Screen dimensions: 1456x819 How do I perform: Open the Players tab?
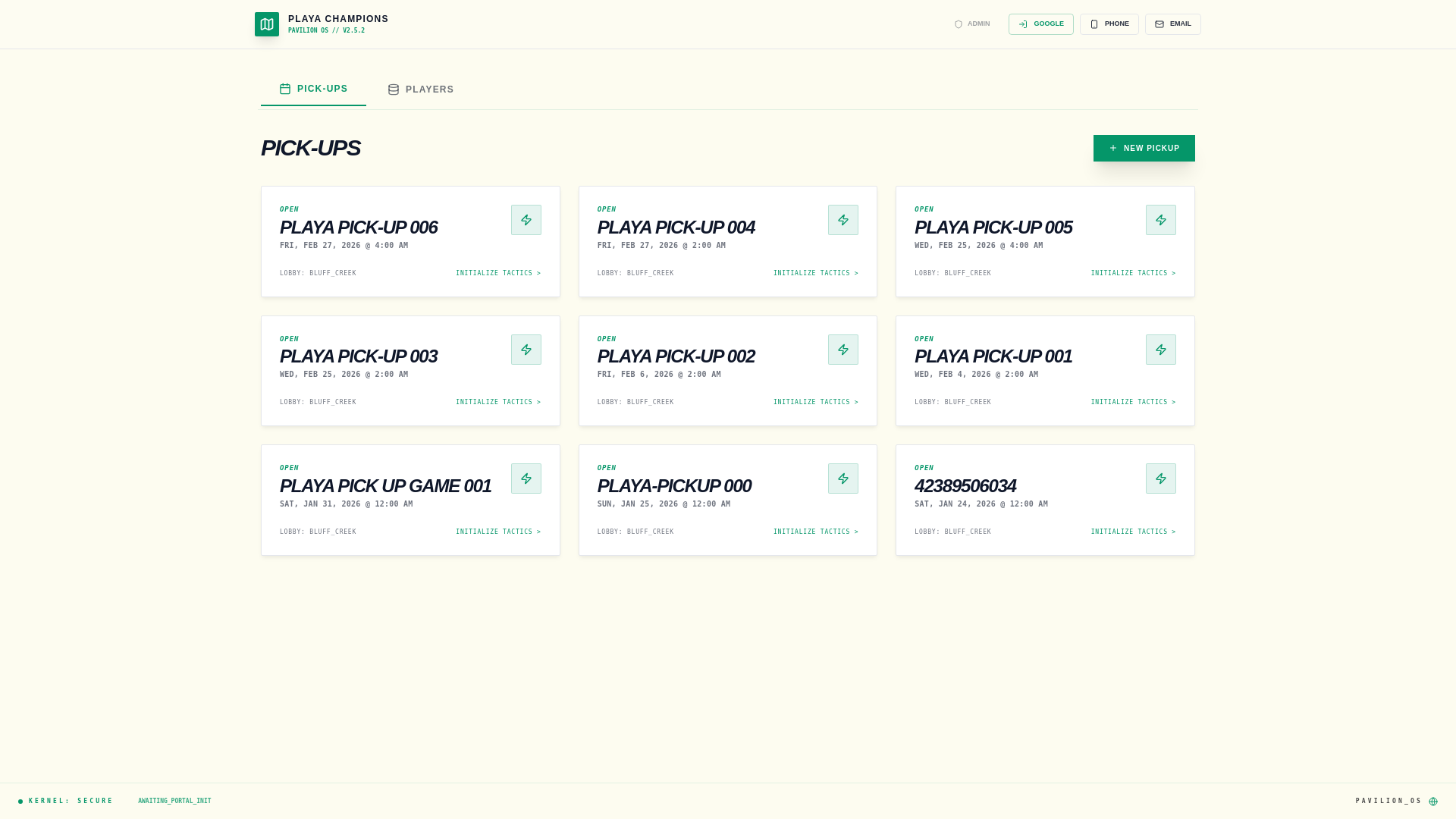421,89
